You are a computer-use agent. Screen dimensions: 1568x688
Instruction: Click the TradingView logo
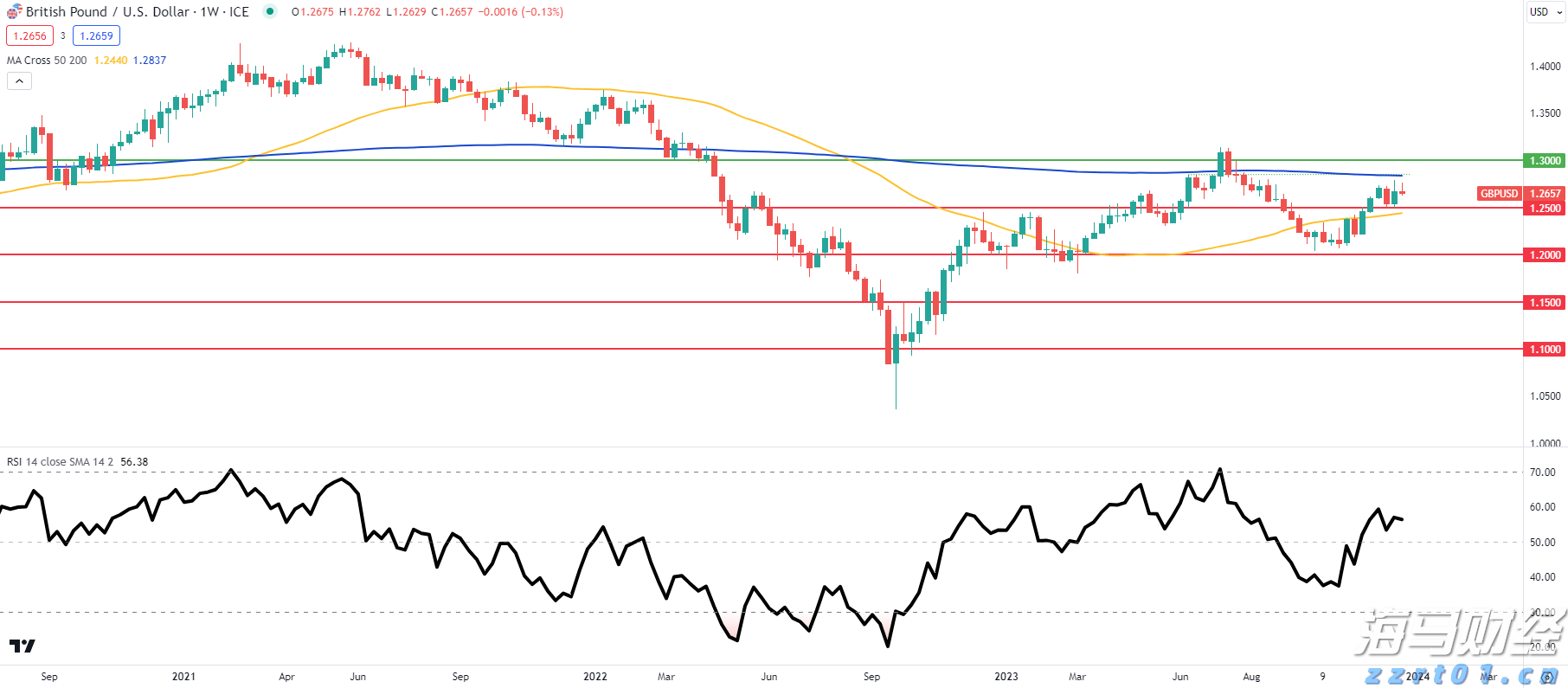coord(22,646)
